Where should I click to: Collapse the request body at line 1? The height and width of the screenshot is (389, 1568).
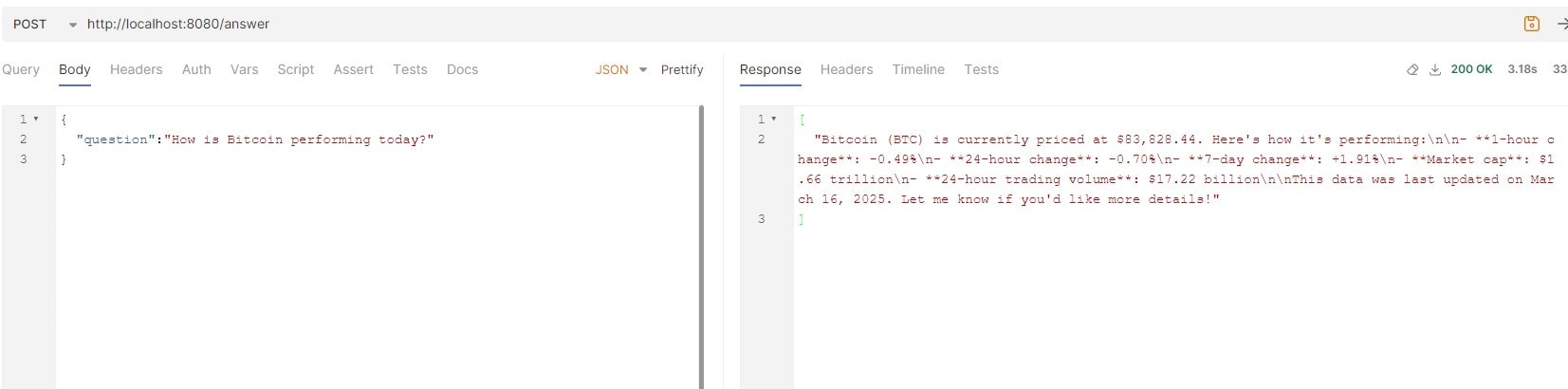36,119
